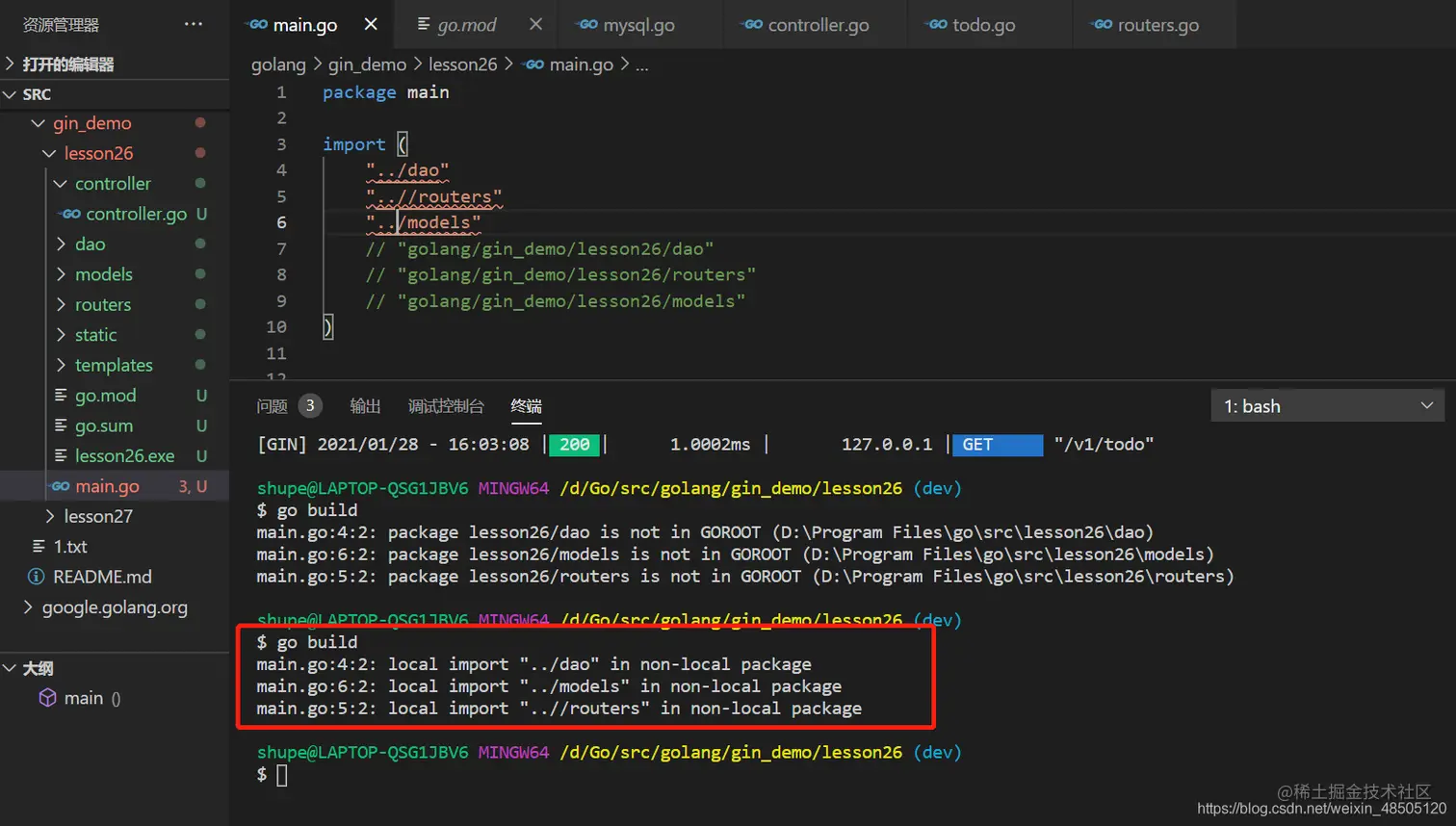This screenshot has height=826, width=1456.
Task: Open the explorer more actions ellipsis menu
Action: click(x=194, y=24)
